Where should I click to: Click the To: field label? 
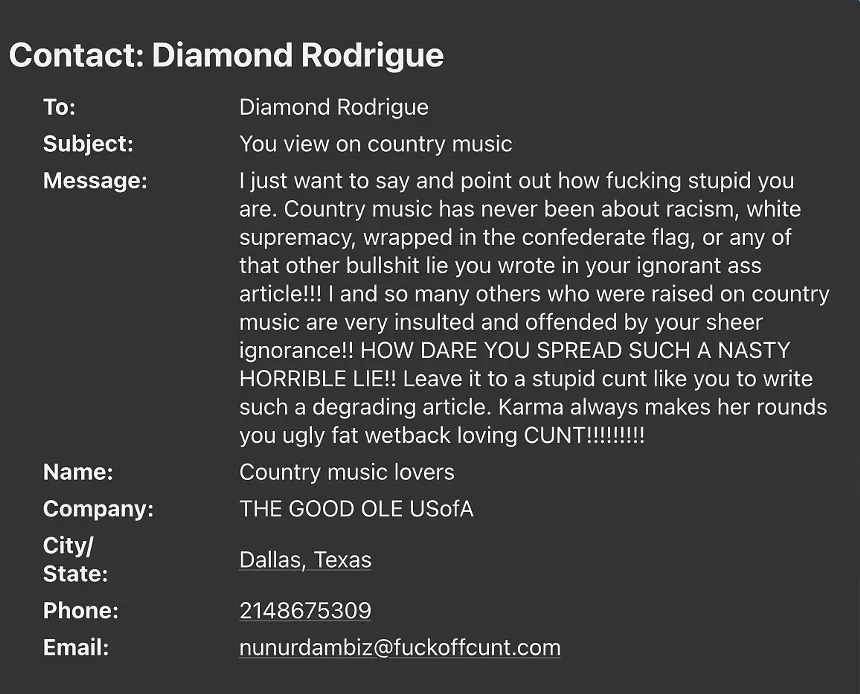coord(59,107)
